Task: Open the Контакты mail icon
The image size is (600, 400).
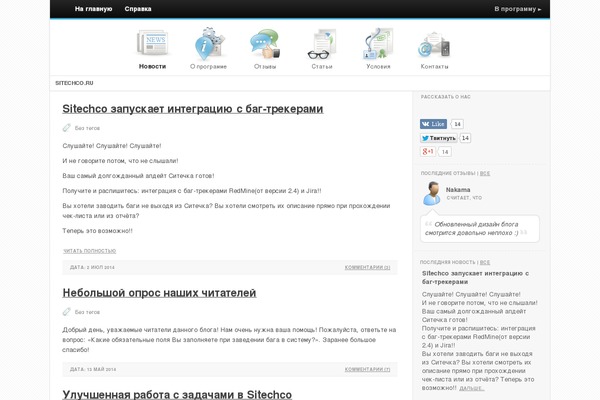Action: (x=434, y=45)
